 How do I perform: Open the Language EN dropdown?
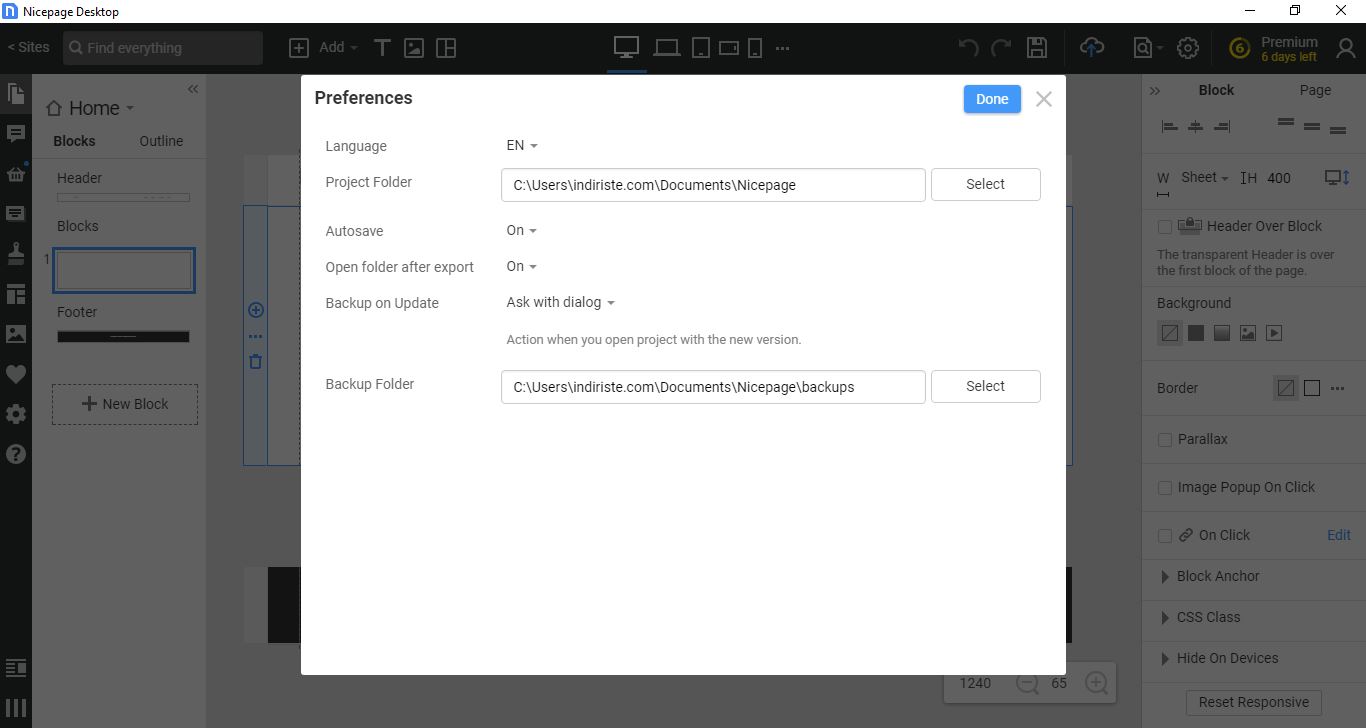coord(522,145)
